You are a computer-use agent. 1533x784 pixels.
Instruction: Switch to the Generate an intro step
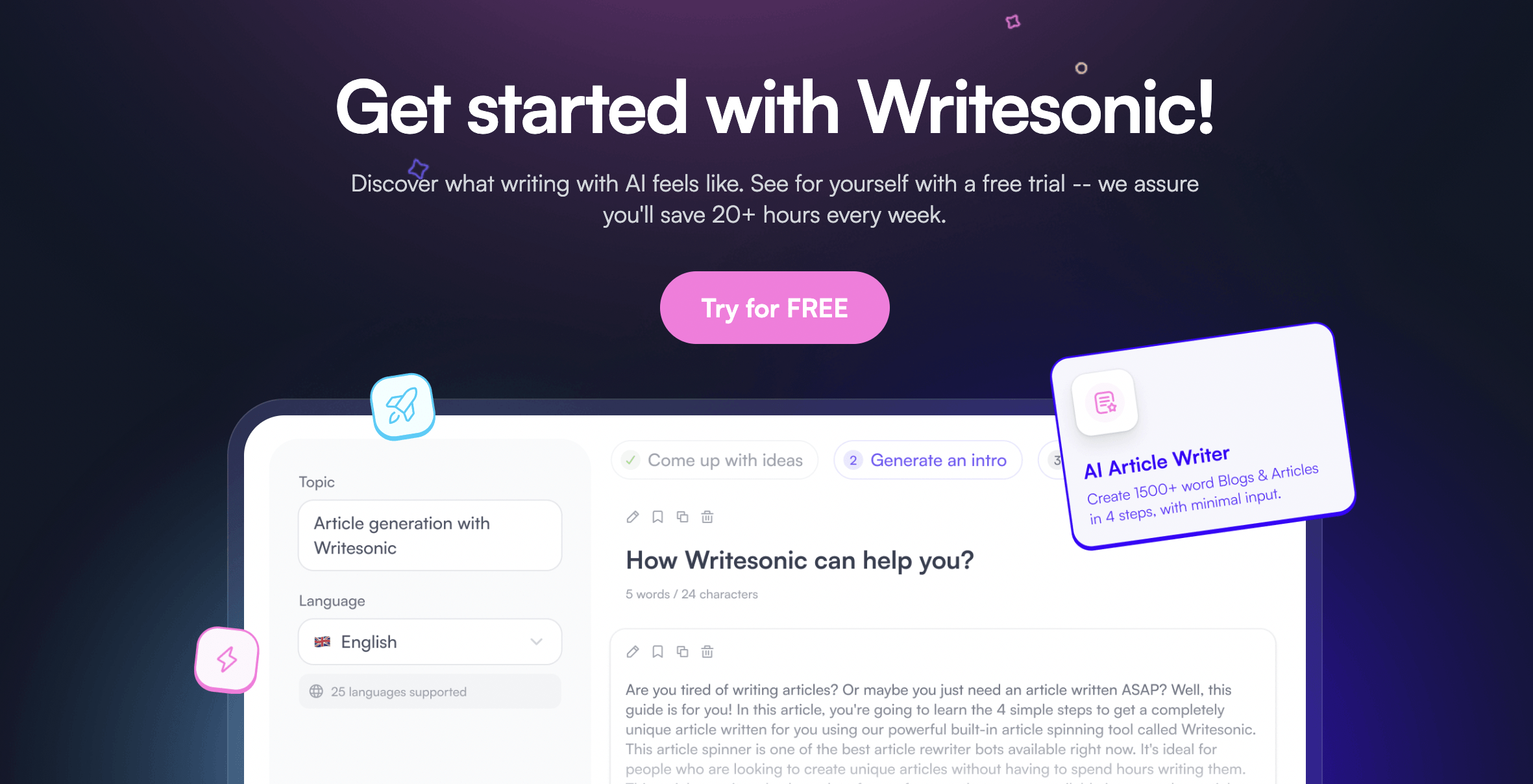coord(928,460)
